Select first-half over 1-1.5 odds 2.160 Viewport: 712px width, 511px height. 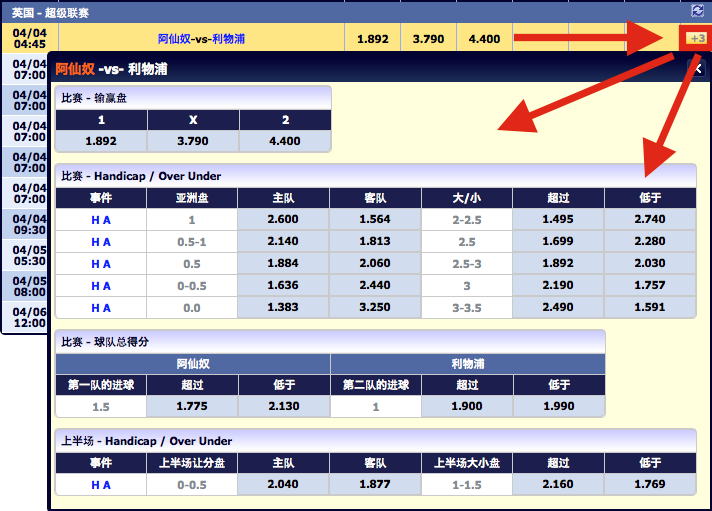(x=558, y=484)
